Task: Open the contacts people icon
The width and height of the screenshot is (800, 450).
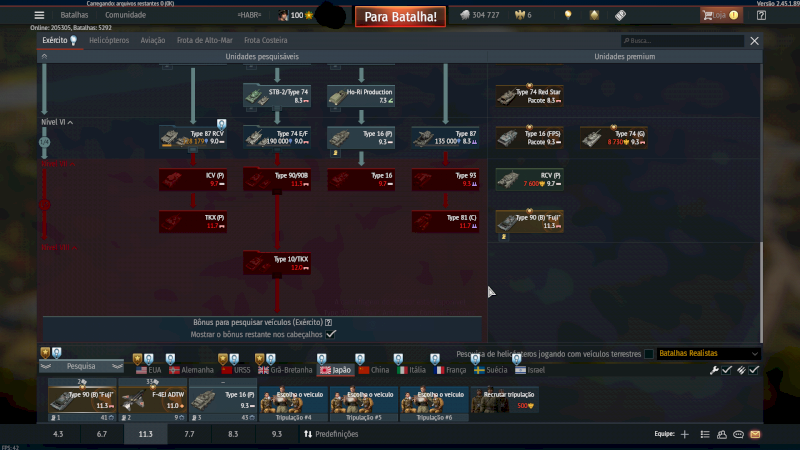Action: pyautogui.click(x=722, y=434)
